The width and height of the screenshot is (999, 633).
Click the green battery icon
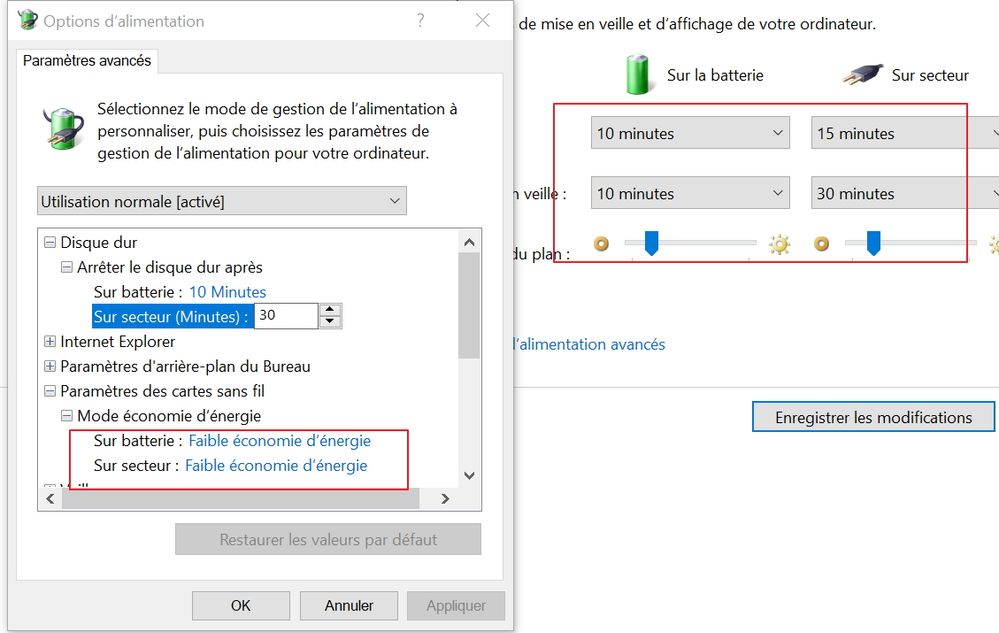tap(638, 75)
